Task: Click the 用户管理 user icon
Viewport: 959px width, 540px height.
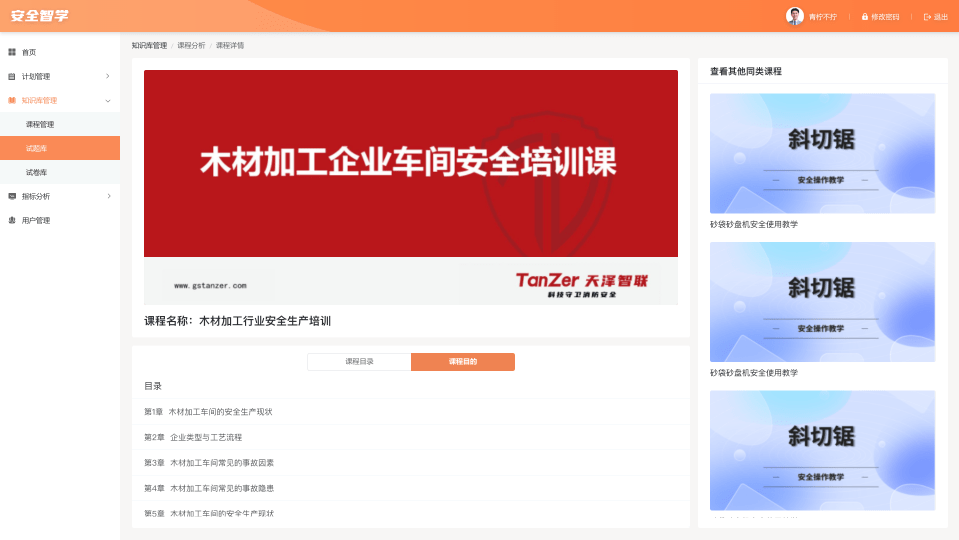Action: click(x=12, y=220)
